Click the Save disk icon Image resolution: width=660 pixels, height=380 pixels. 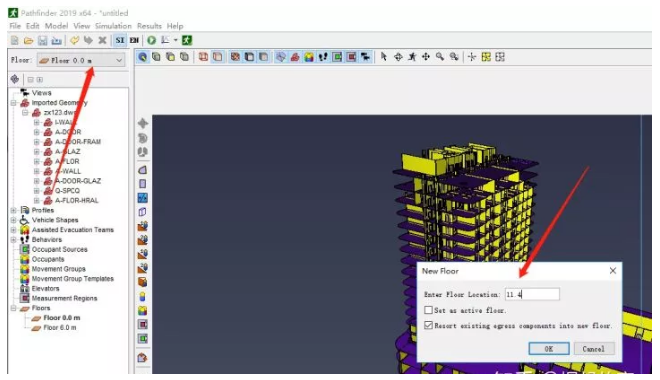click(x=43, y=40)
